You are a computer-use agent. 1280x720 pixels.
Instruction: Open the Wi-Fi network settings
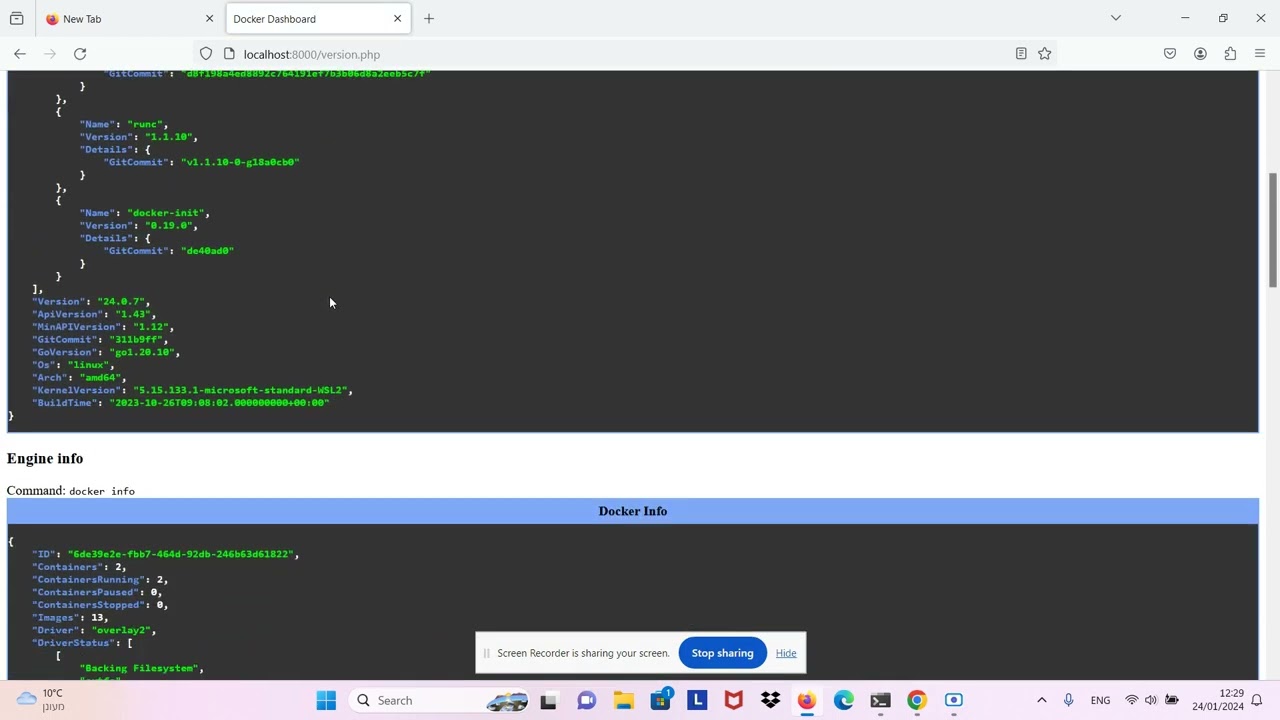pyautogui.click(x=1132, y=700)
